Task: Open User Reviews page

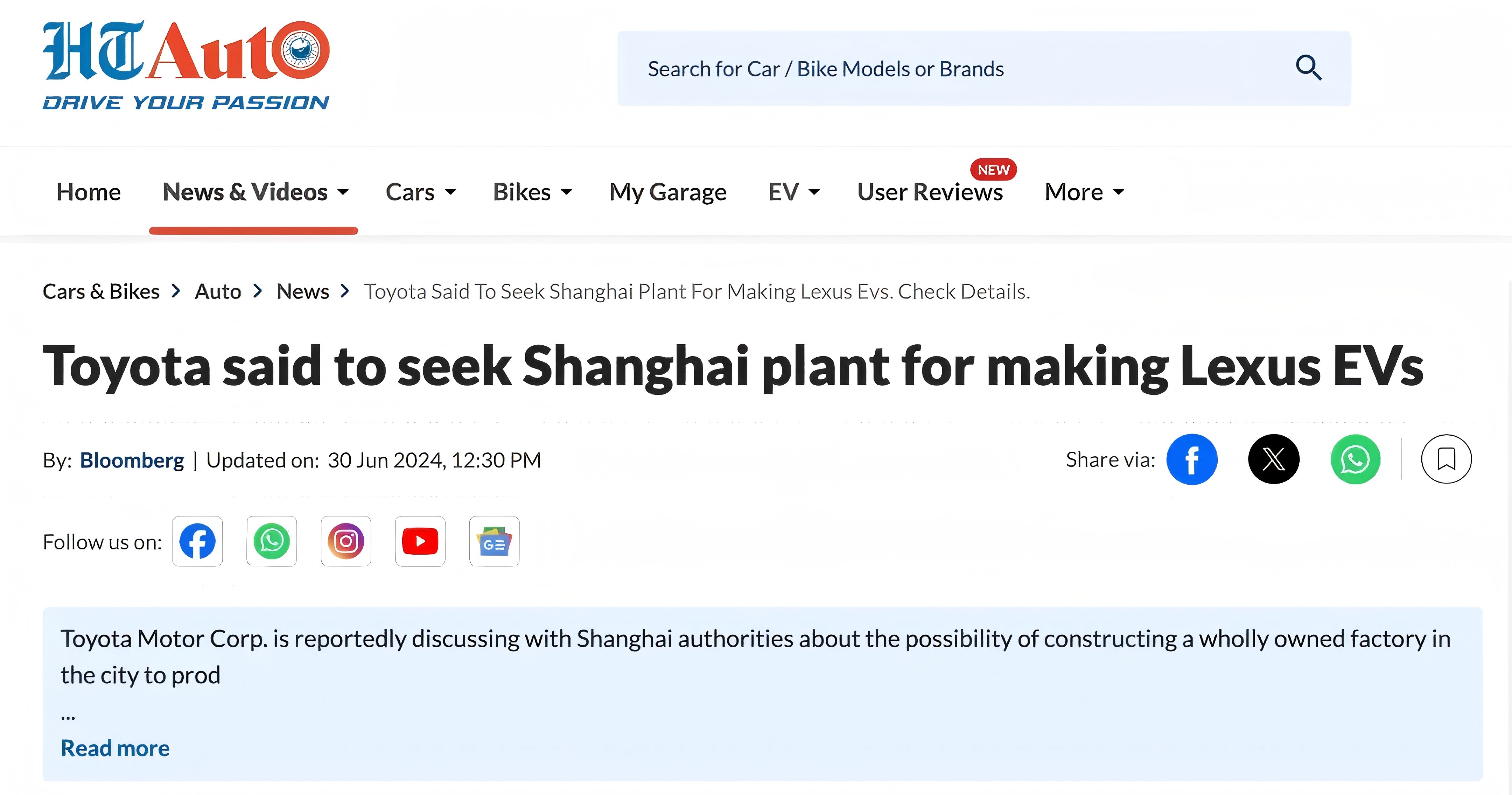Action: click(930, 192)
